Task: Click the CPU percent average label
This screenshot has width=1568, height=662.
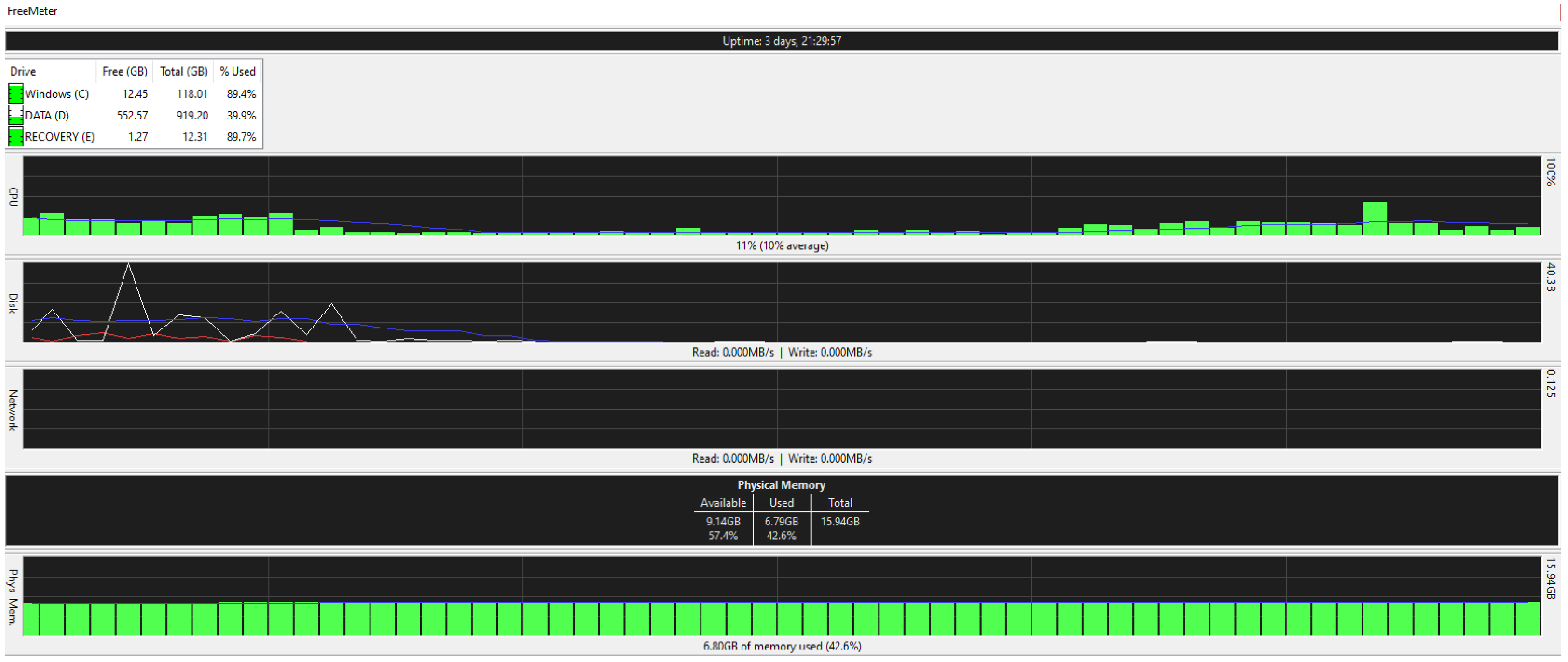Action: [x=781, y=245]
